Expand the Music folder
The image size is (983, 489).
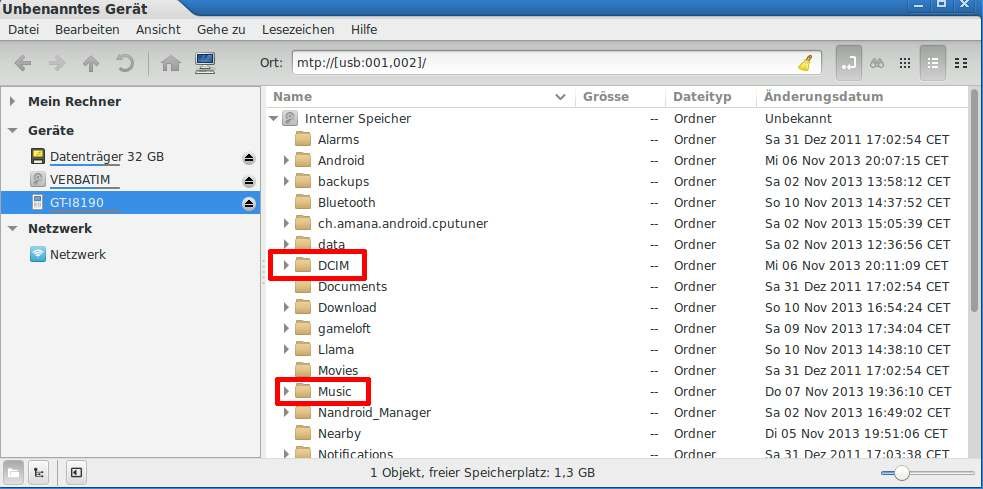pyautogui.click(x=286, y=391)
